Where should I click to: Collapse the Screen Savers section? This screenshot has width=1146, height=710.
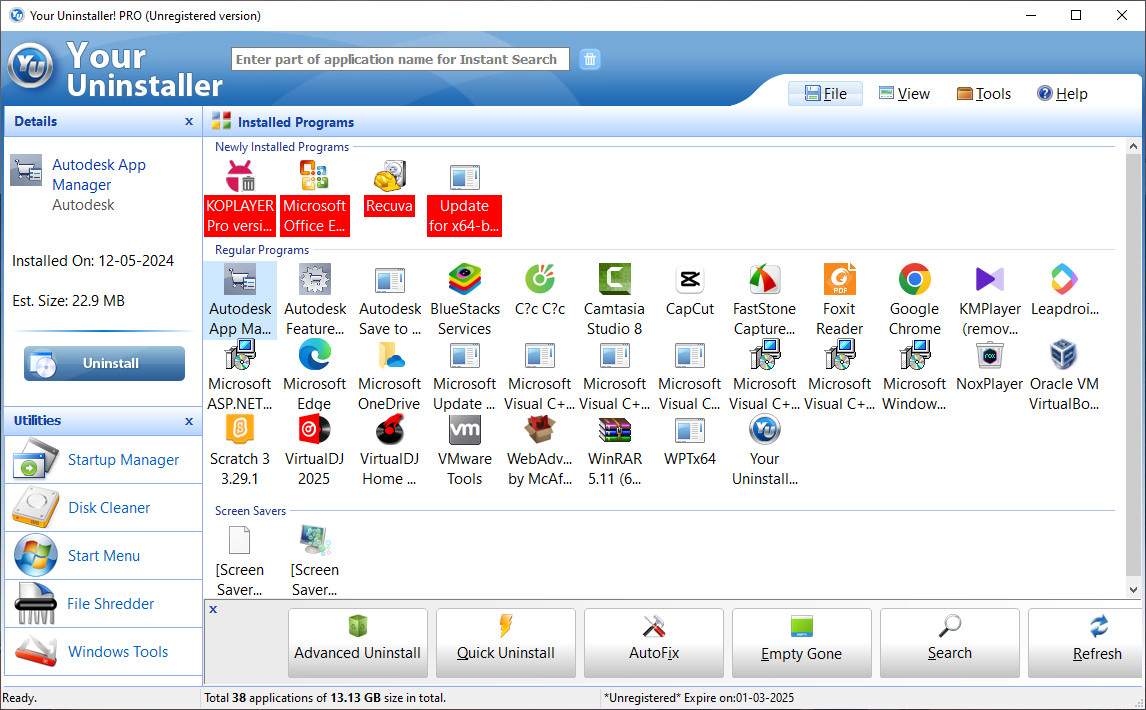(x=250, y=510)
